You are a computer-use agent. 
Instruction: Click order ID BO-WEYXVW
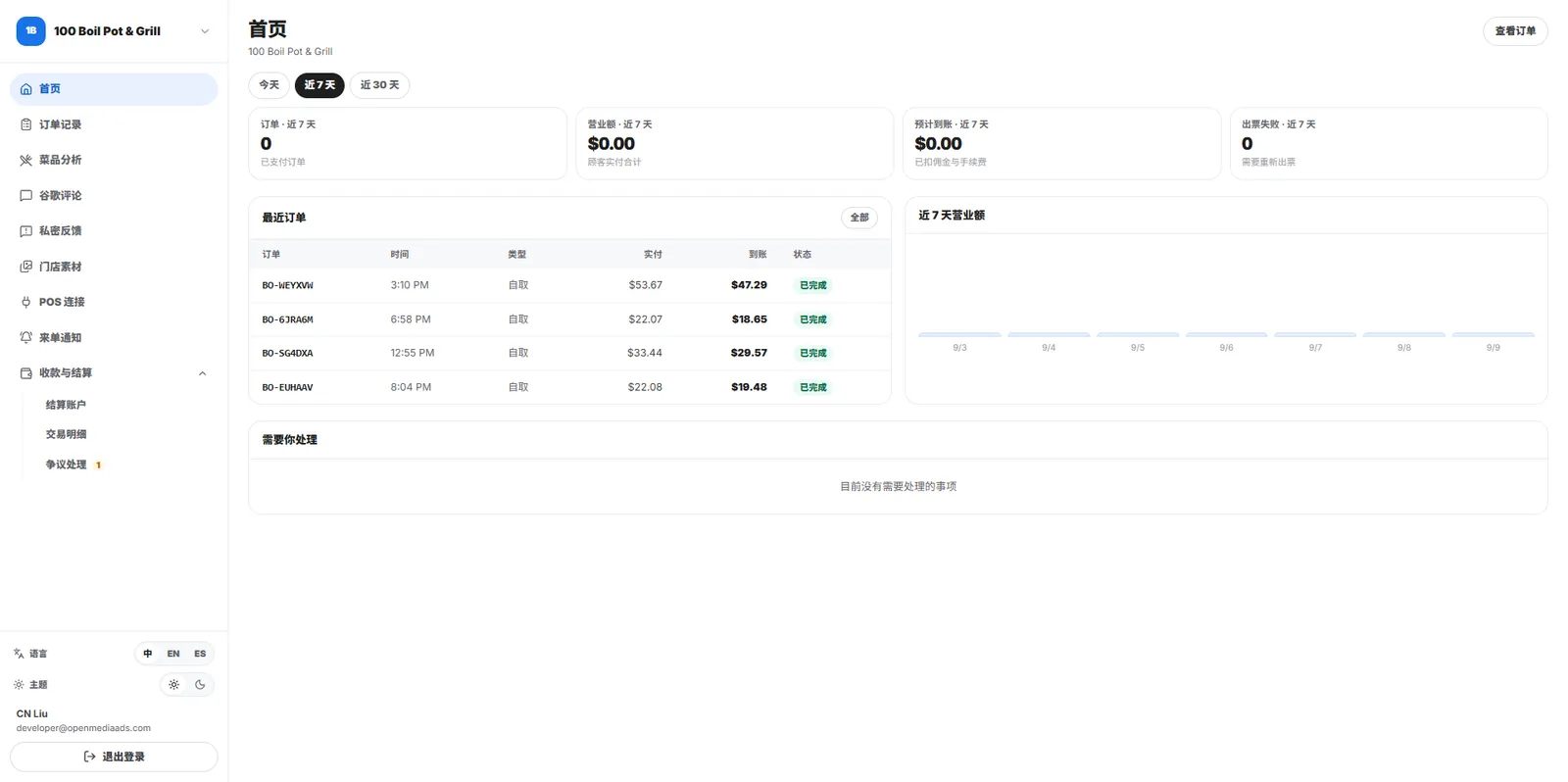click(288, 286)
